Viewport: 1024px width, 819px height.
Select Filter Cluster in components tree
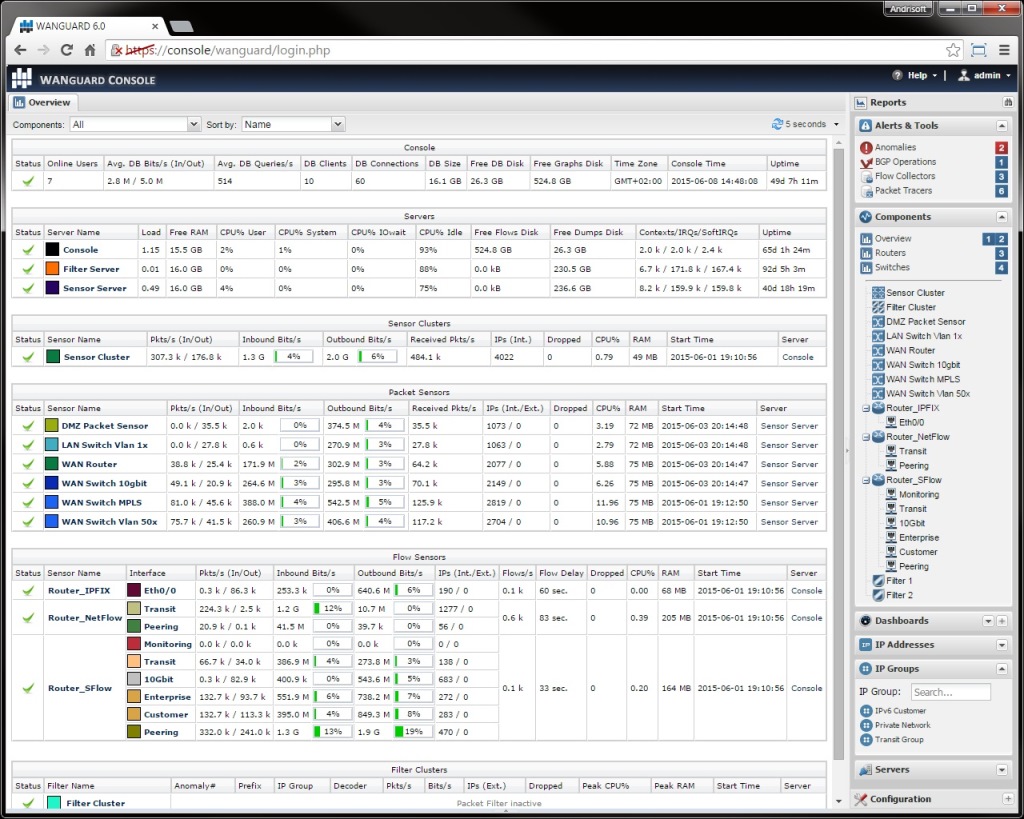[x=910, y=307]
